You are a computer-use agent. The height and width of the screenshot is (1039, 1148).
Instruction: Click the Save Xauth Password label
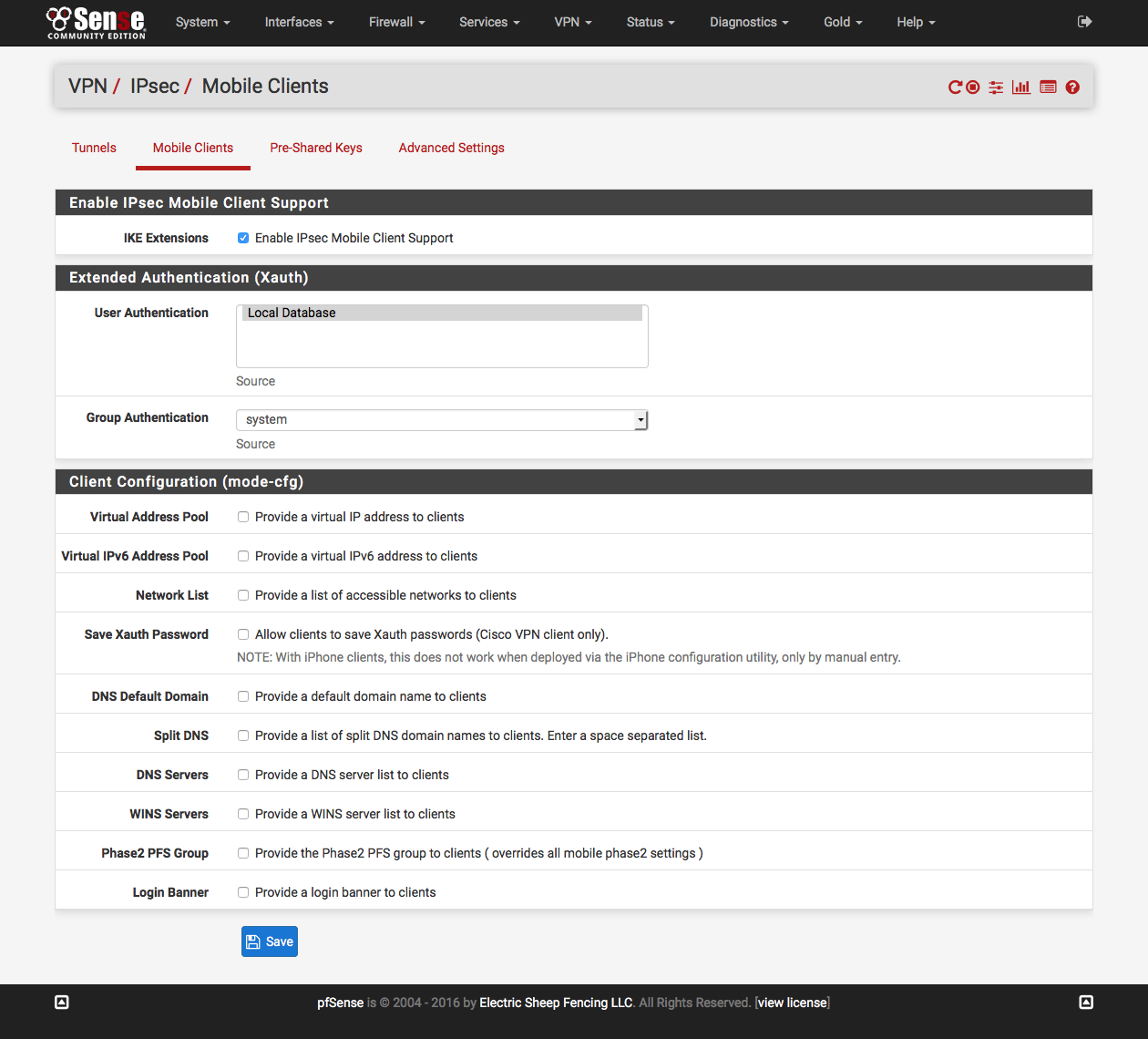[147, 634]
